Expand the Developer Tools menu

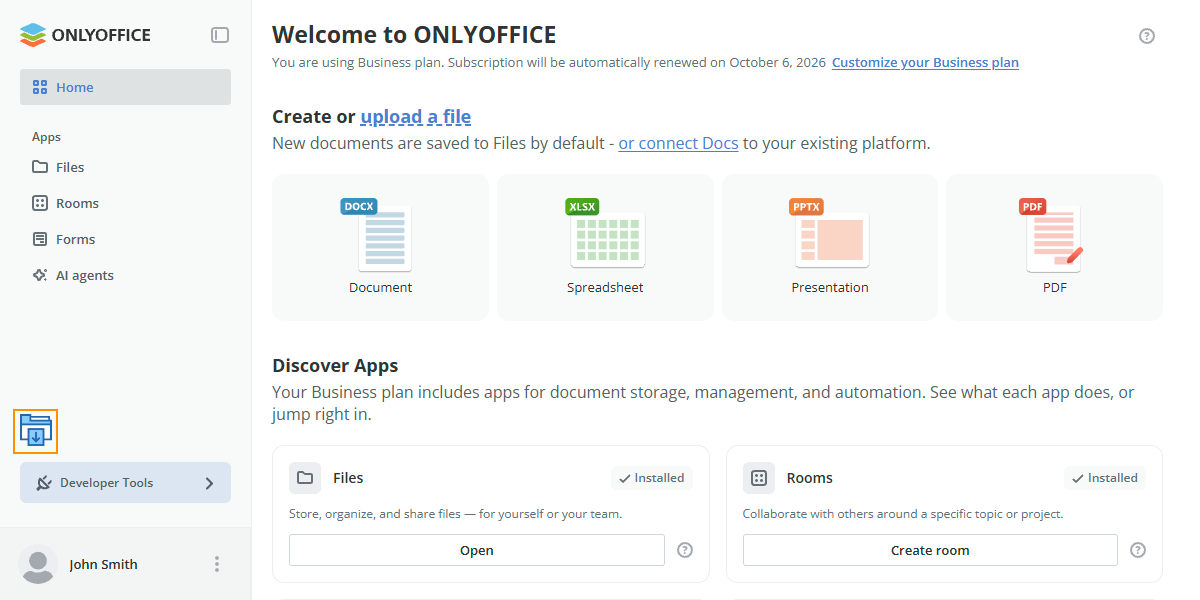click(x=125, y=483)
